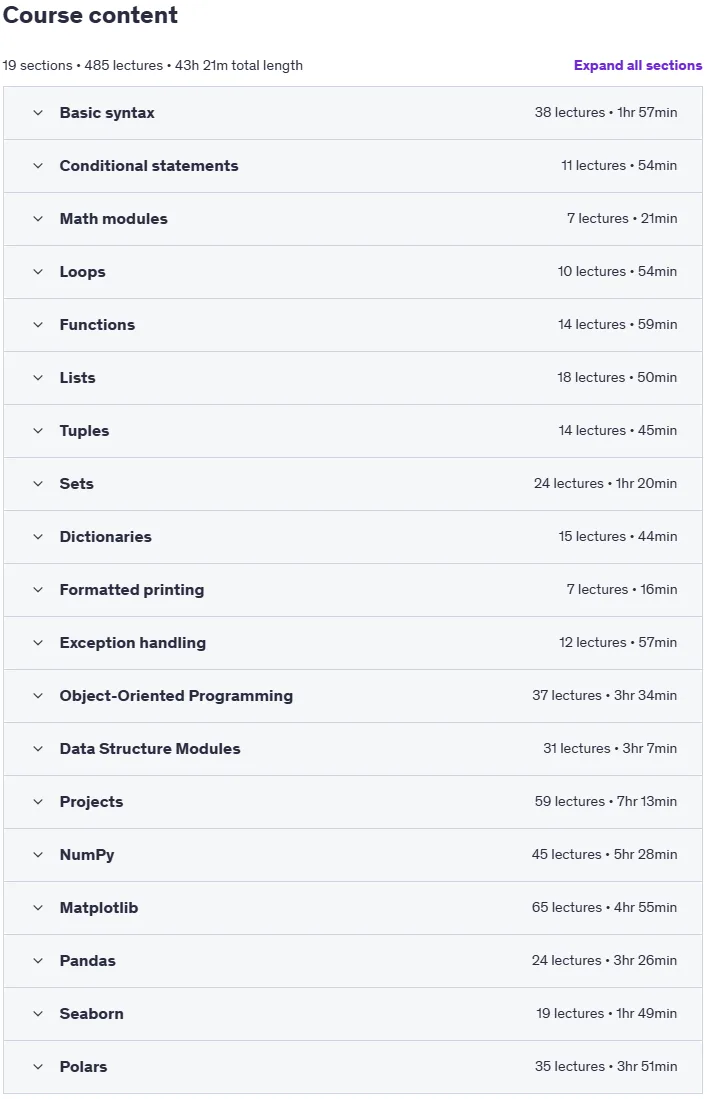
Task: Open the NumPy section chevron
Action: 38,855
